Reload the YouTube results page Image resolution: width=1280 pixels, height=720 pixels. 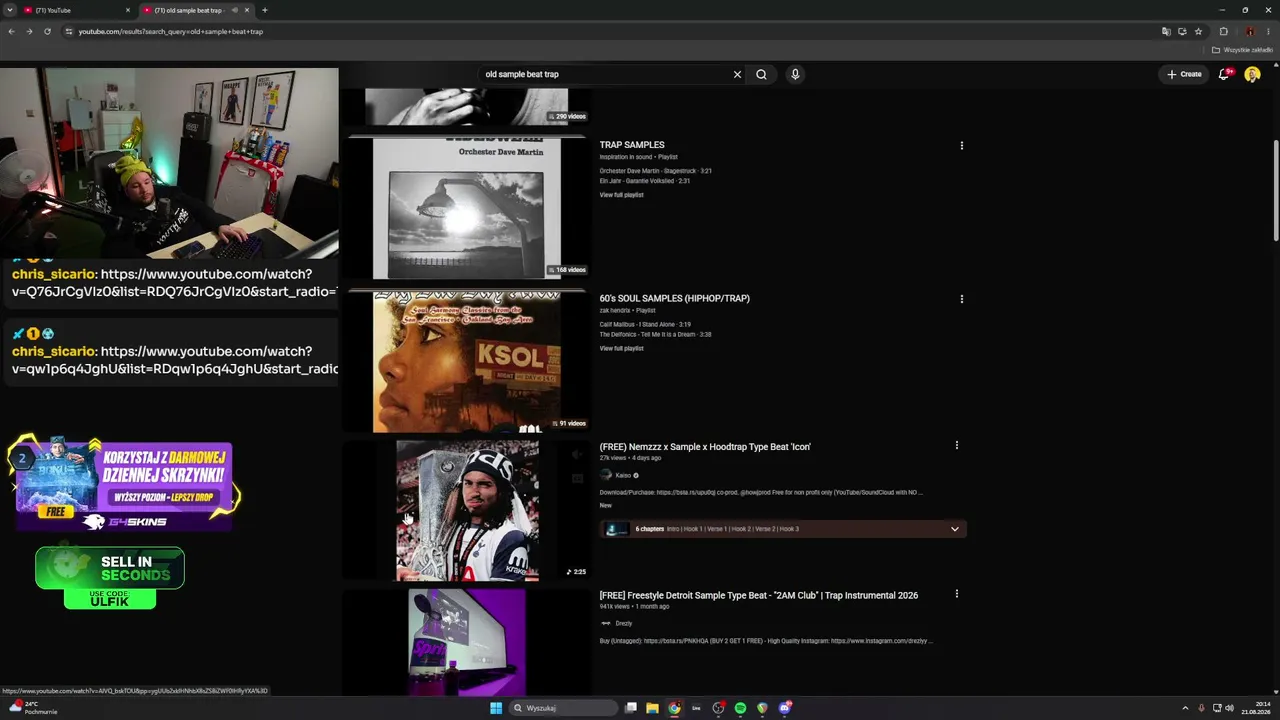(47, 31)
